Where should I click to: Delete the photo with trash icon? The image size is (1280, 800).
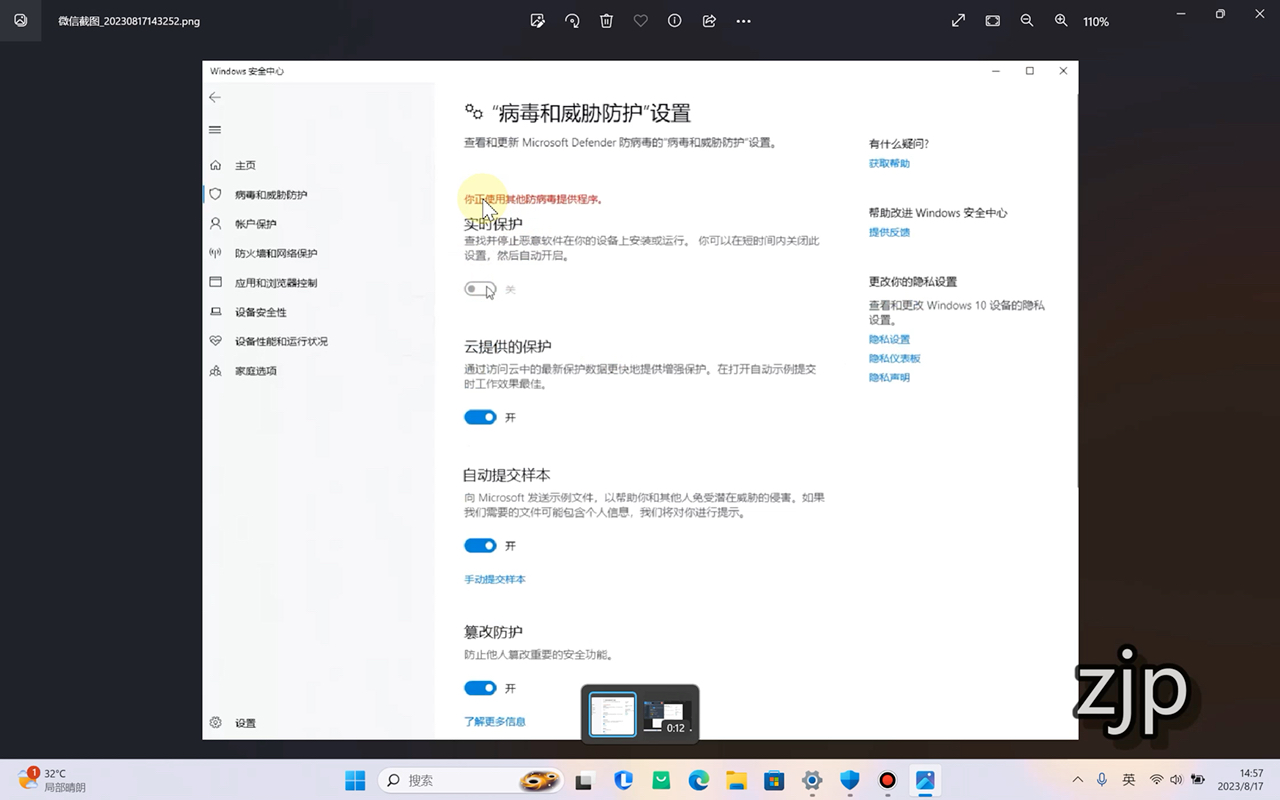[606, 20]
